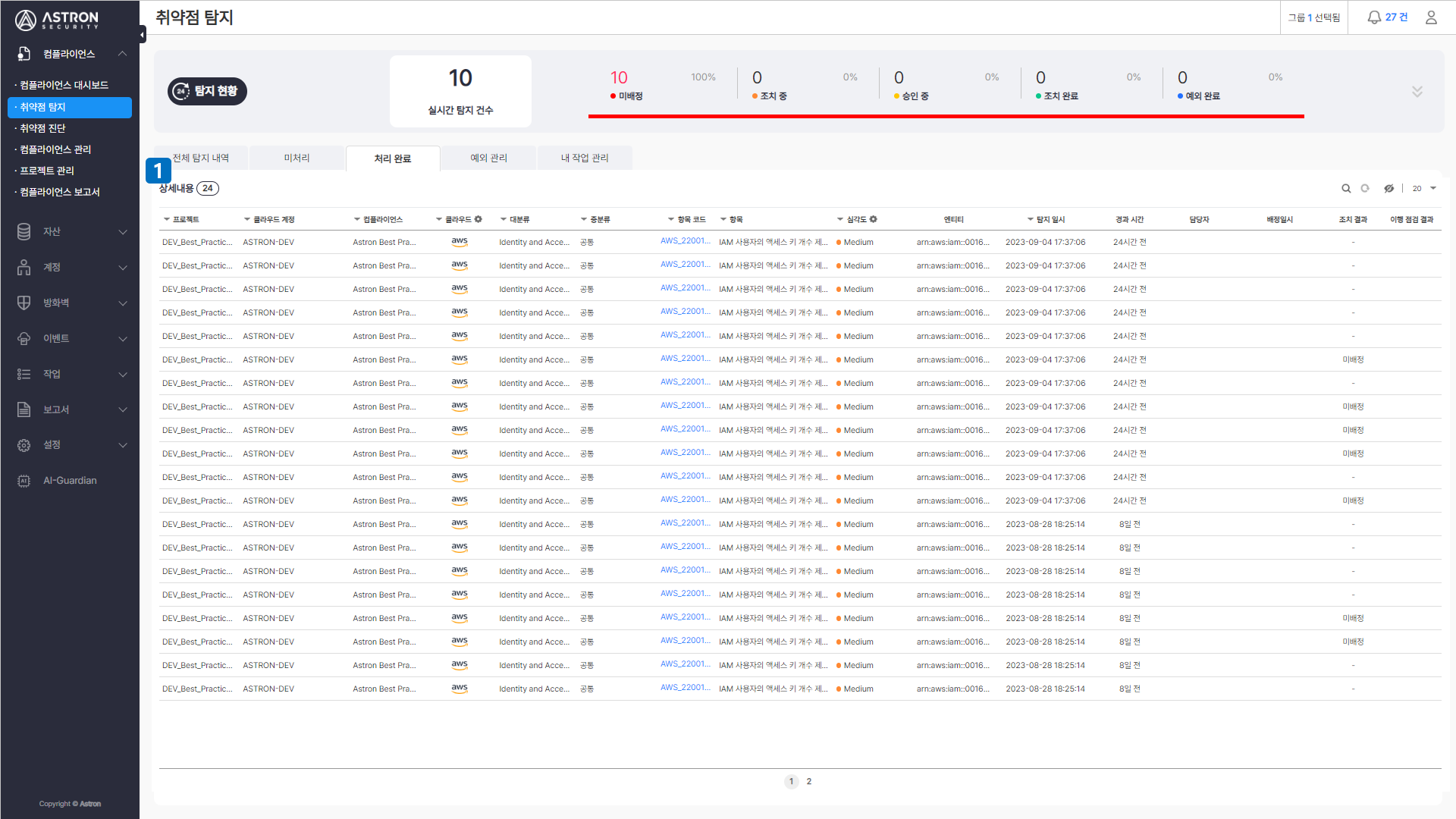Click the refresh icon above the table
The width and height of the screenshot is (1456, 819).
[1365, 189]
